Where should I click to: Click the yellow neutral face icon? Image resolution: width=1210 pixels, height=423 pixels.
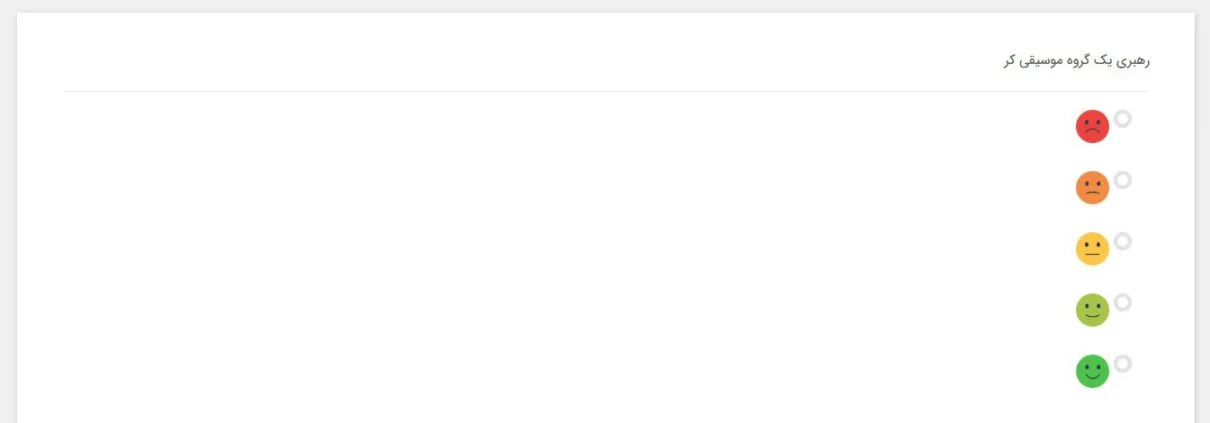pyautogui.click(x=1092, y=249)
